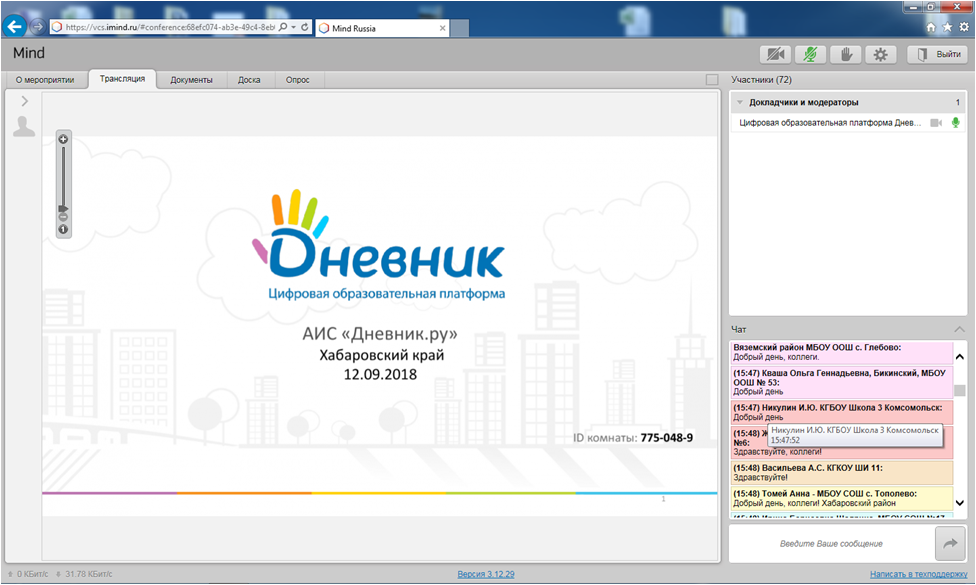
Task: Open the Опрос tab
Action: tap(298, 80)
